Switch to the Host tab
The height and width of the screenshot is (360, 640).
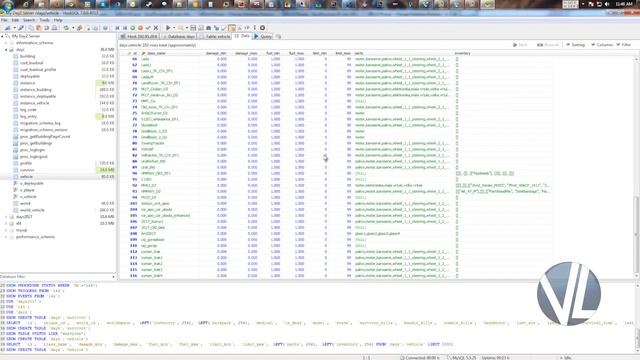tap(138, 36)
